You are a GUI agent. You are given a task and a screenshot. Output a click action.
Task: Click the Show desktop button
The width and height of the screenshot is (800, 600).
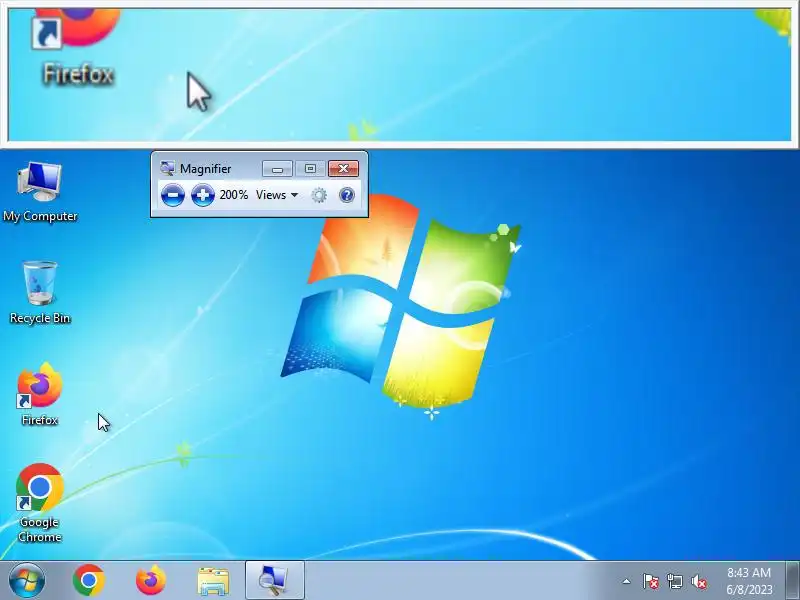click(x=792, y=581)
